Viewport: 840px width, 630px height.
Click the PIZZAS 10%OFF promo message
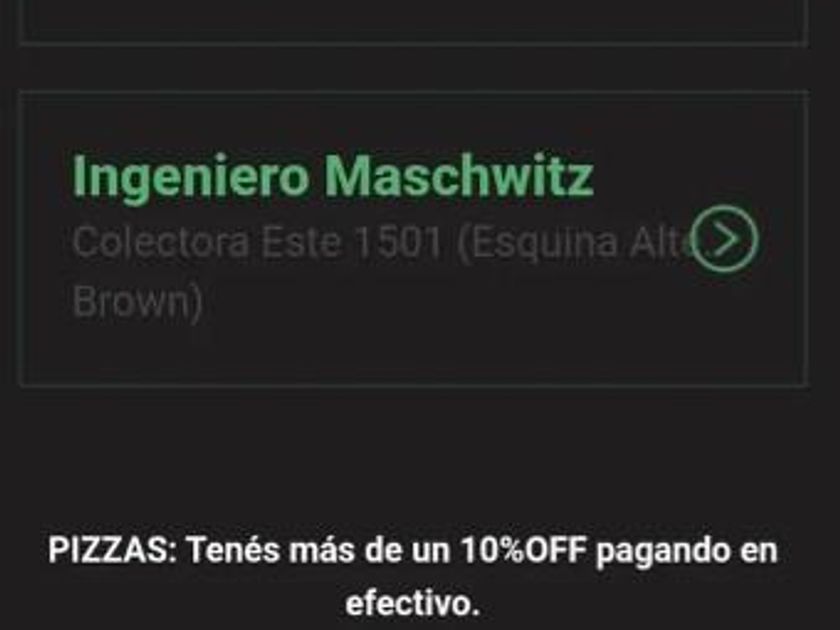click(412, 576)
